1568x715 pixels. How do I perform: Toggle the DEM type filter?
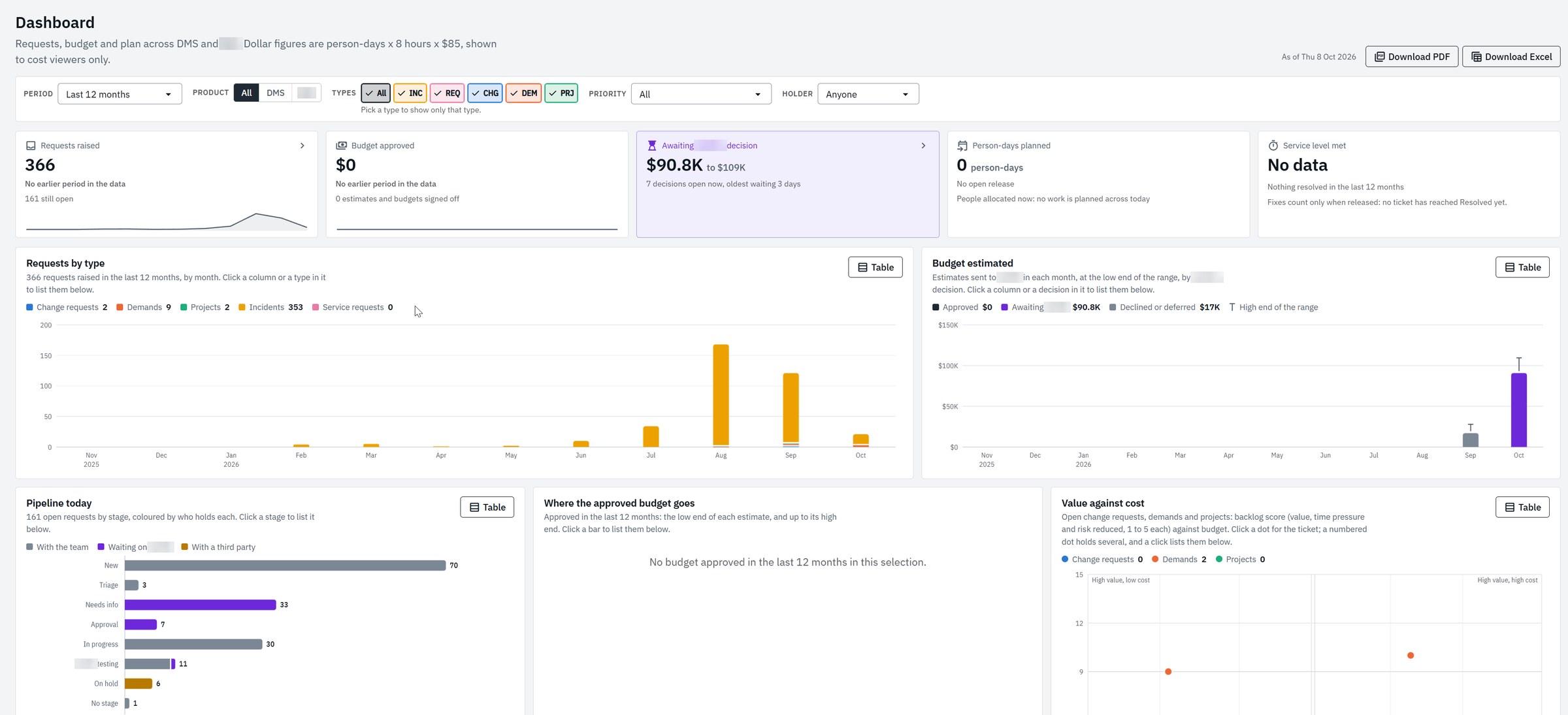pyautogui.click(x=523, y=93)
